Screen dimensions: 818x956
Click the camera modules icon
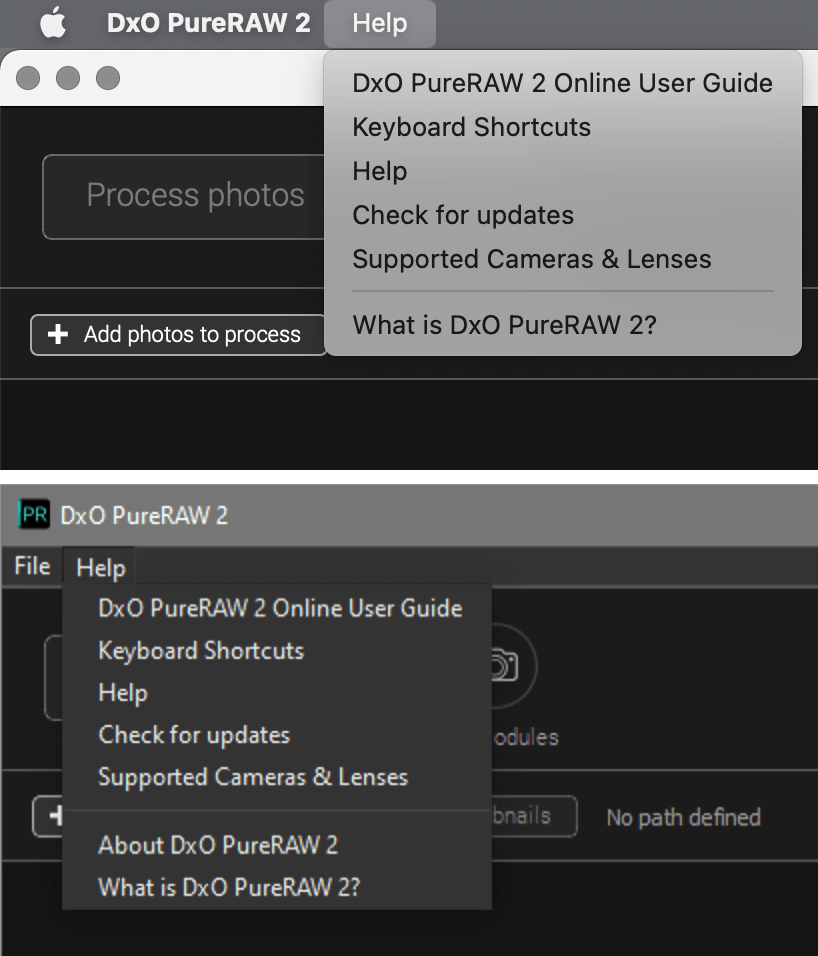505,666
